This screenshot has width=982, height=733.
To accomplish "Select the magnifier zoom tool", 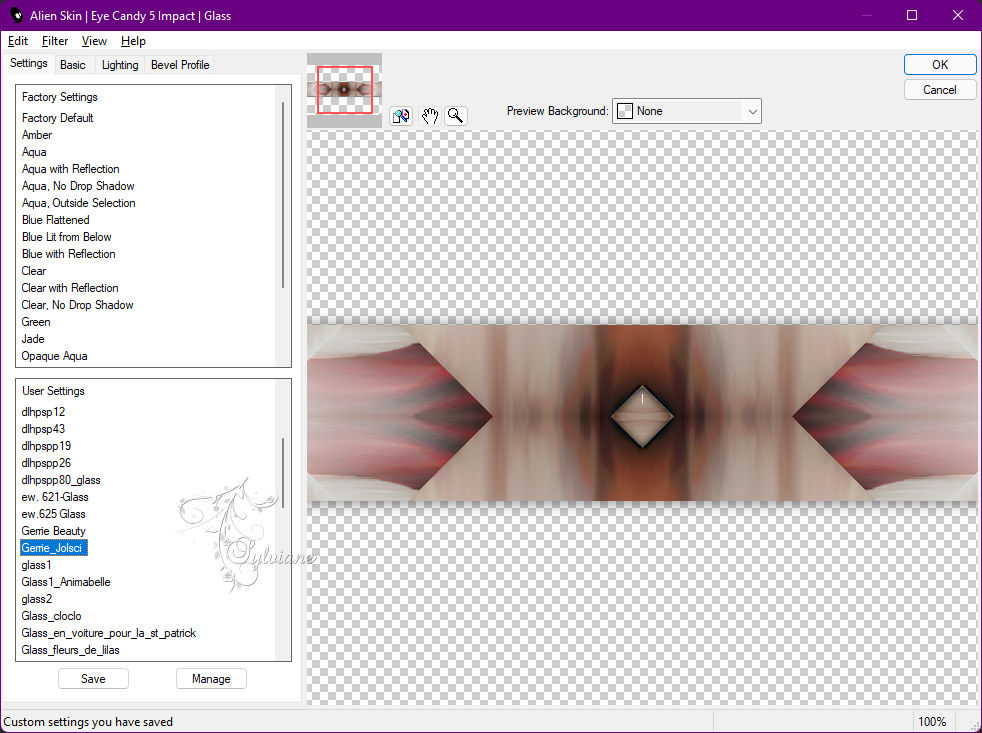I will click(456, 116).
